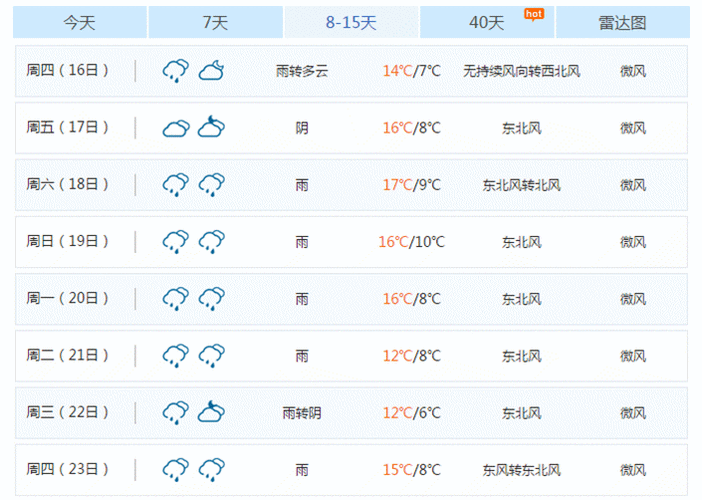Click temperature 14℃/7℃

[411, 71]
